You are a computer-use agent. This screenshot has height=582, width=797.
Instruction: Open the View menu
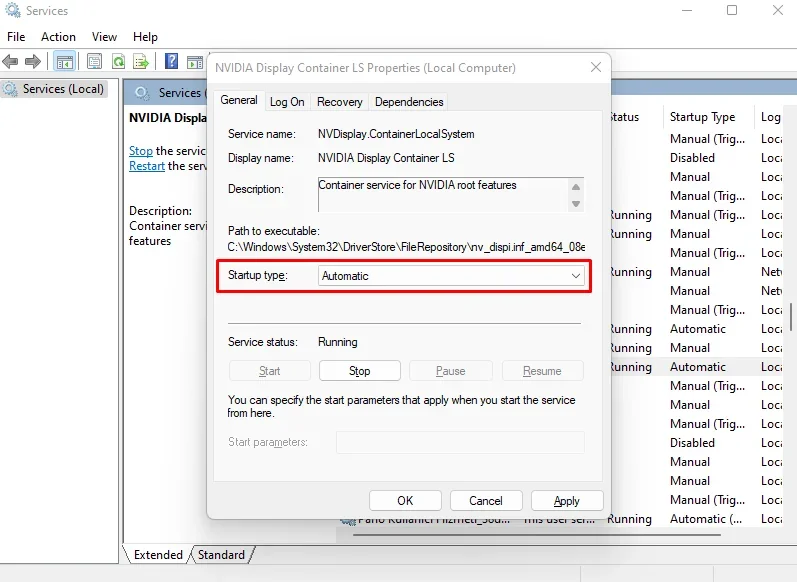[x=104, y=37]
